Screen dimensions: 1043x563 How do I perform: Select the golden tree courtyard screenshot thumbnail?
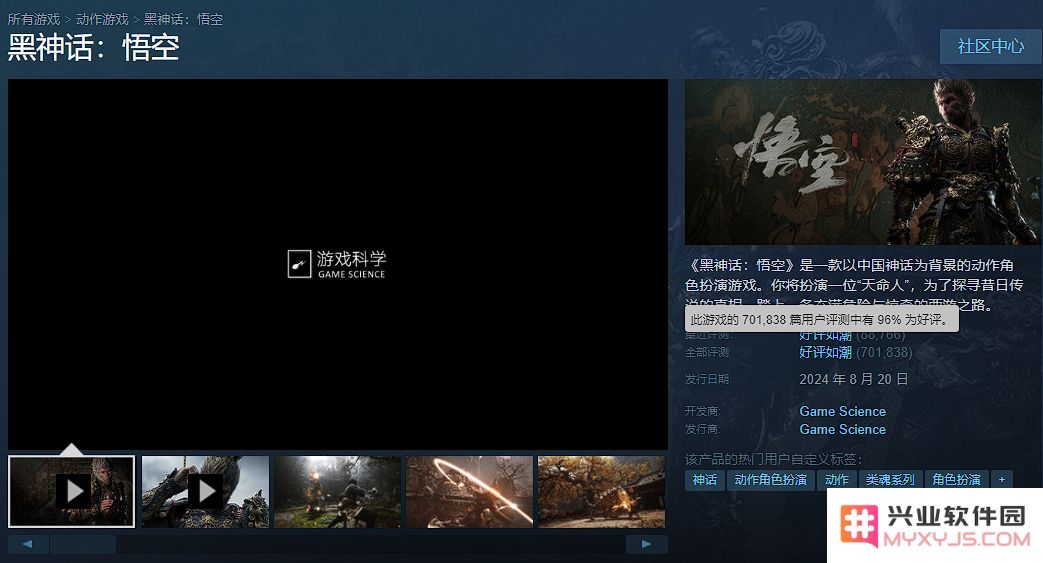tap(601, 491)
